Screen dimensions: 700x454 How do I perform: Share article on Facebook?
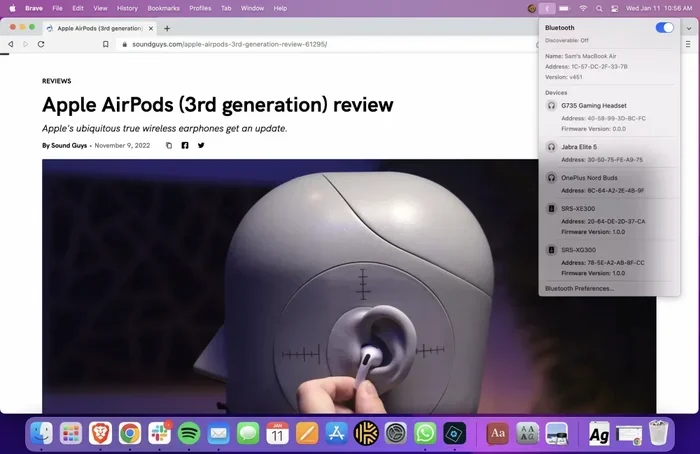185,146
